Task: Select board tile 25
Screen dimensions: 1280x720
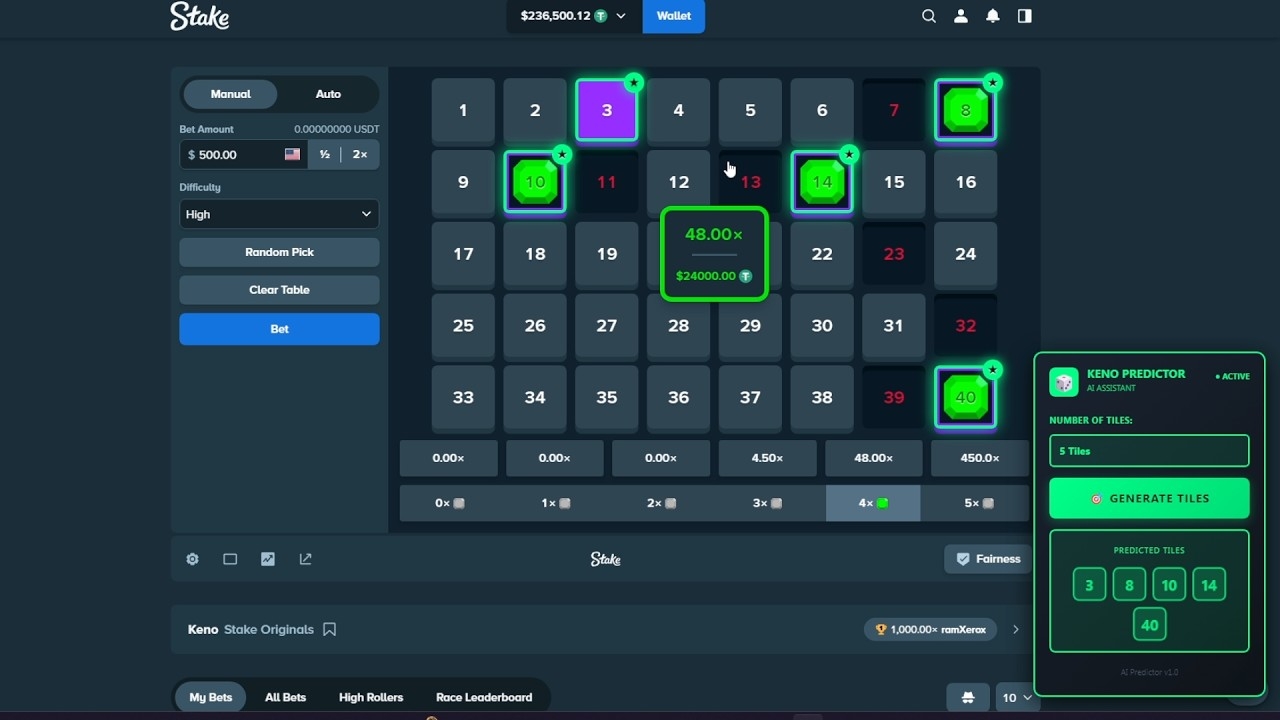Action: click(x=463, y=325)
